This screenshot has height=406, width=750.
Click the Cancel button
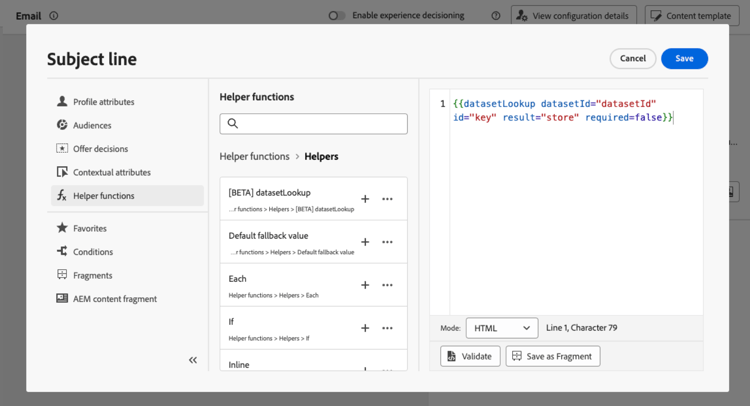[x=633, y=59]
